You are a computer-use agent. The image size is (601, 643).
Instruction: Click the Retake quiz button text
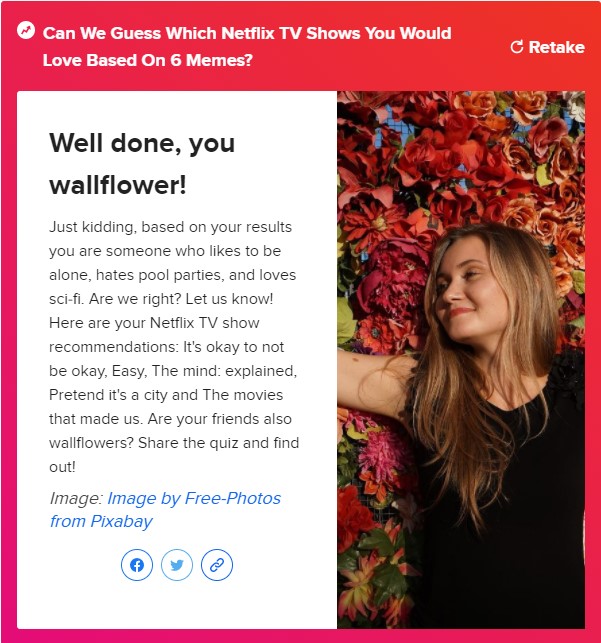click(556, 47)
